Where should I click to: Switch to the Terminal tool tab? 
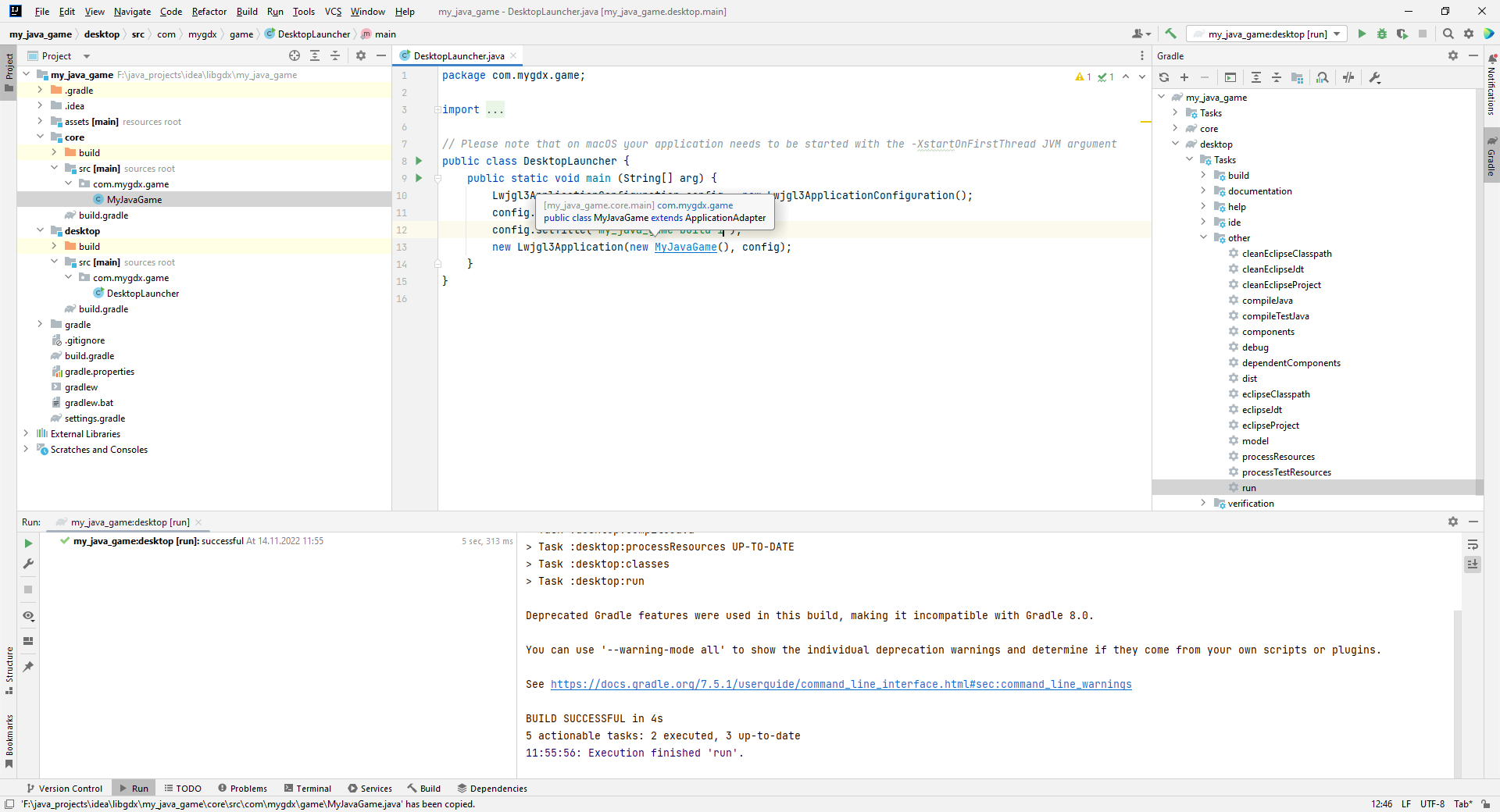tap(308, 788)
